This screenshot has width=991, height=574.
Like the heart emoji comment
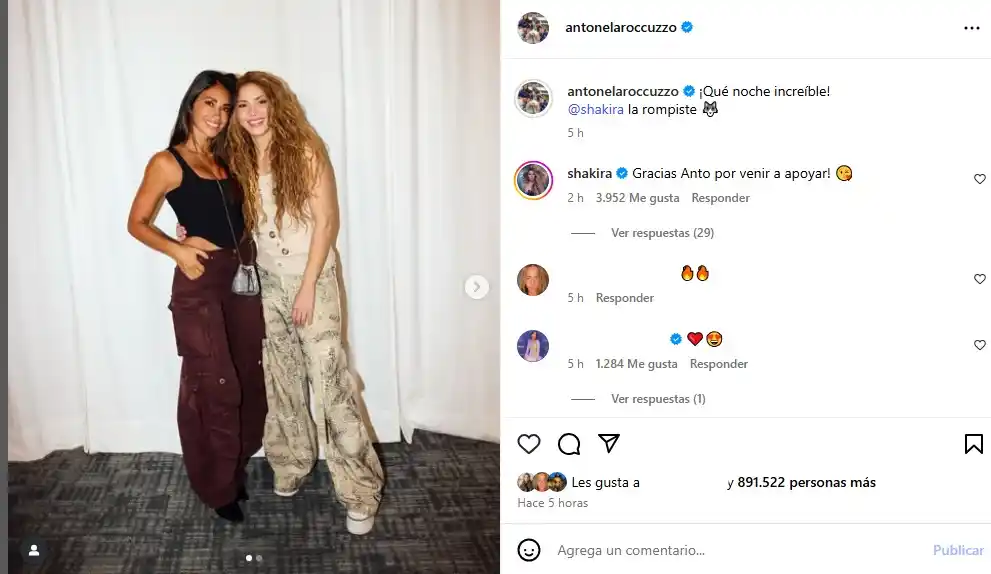[980, 345]
